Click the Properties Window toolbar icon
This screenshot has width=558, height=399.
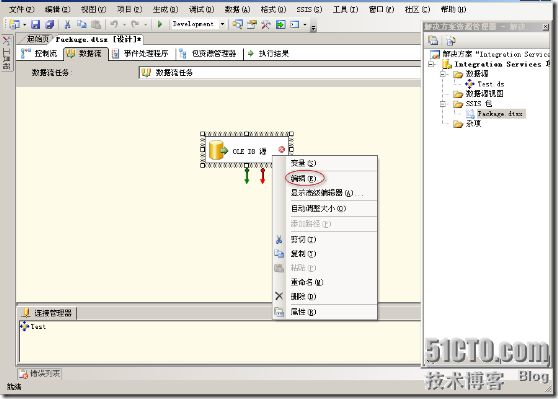[252, 24]
